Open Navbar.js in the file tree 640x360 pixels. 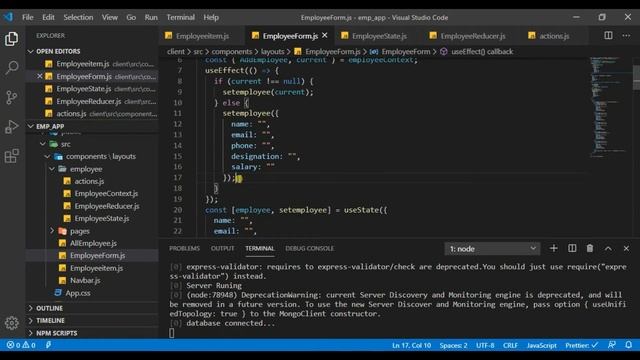pyautogui.click(x=85, y=280)
